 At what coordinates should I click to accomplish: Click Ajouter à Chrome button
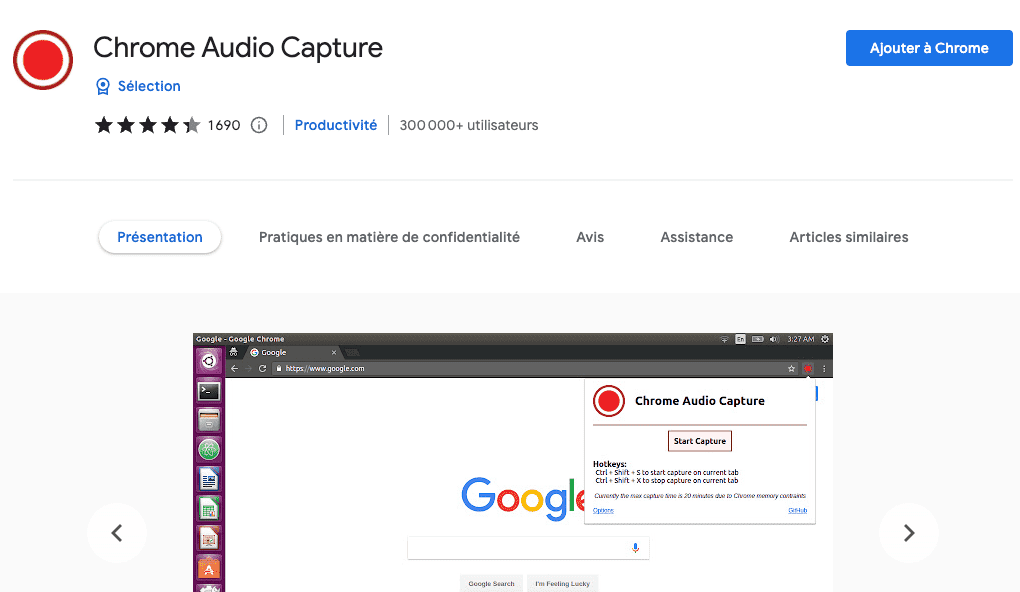(929, 48)
